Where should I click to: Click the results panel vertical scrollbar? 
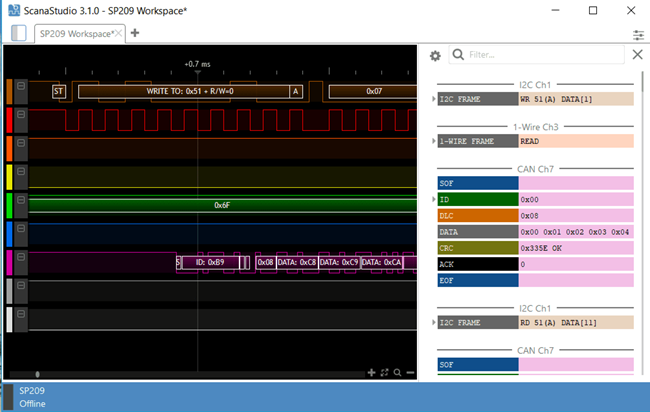coord(643,81)
